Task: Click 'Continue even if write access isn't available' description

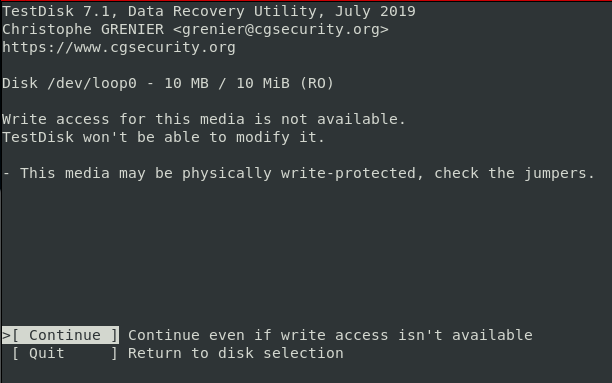Action: click(330, 335)
